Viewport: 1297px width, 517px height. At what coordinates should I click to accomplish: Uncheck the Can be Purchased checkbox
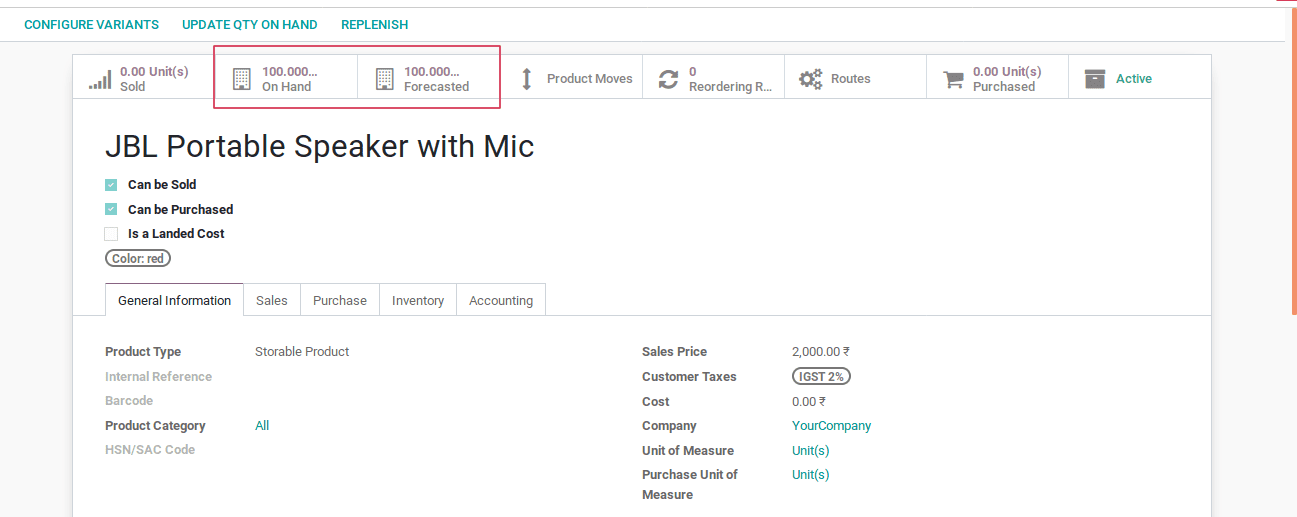(x=111, y=210)
